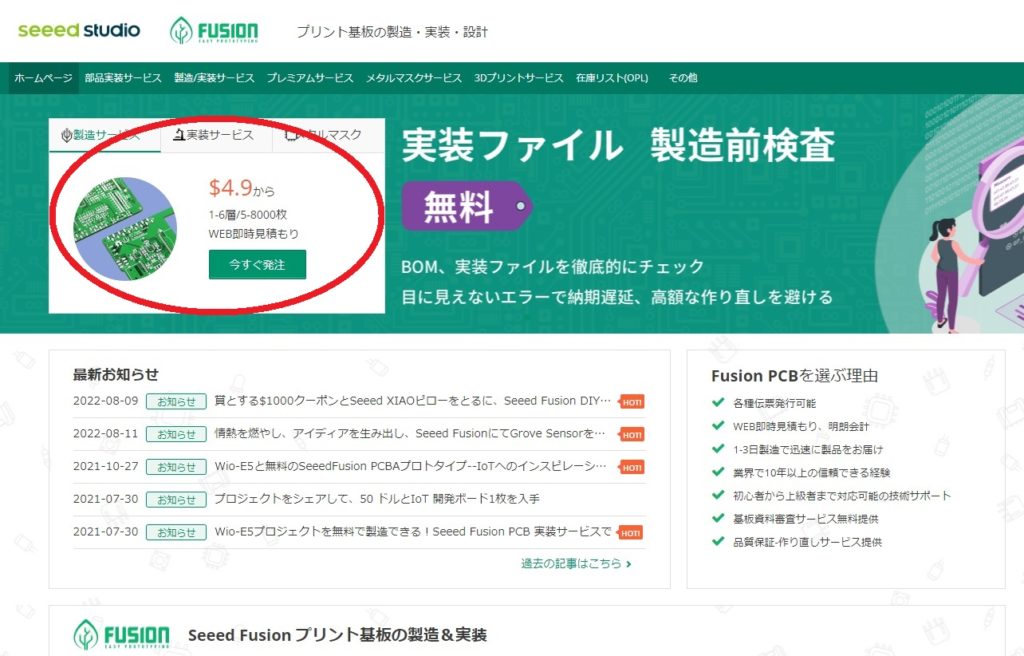Click the HOT badge on the 2022-08-11 news
Screen dimensions: 1024x656
pos(630,434)
